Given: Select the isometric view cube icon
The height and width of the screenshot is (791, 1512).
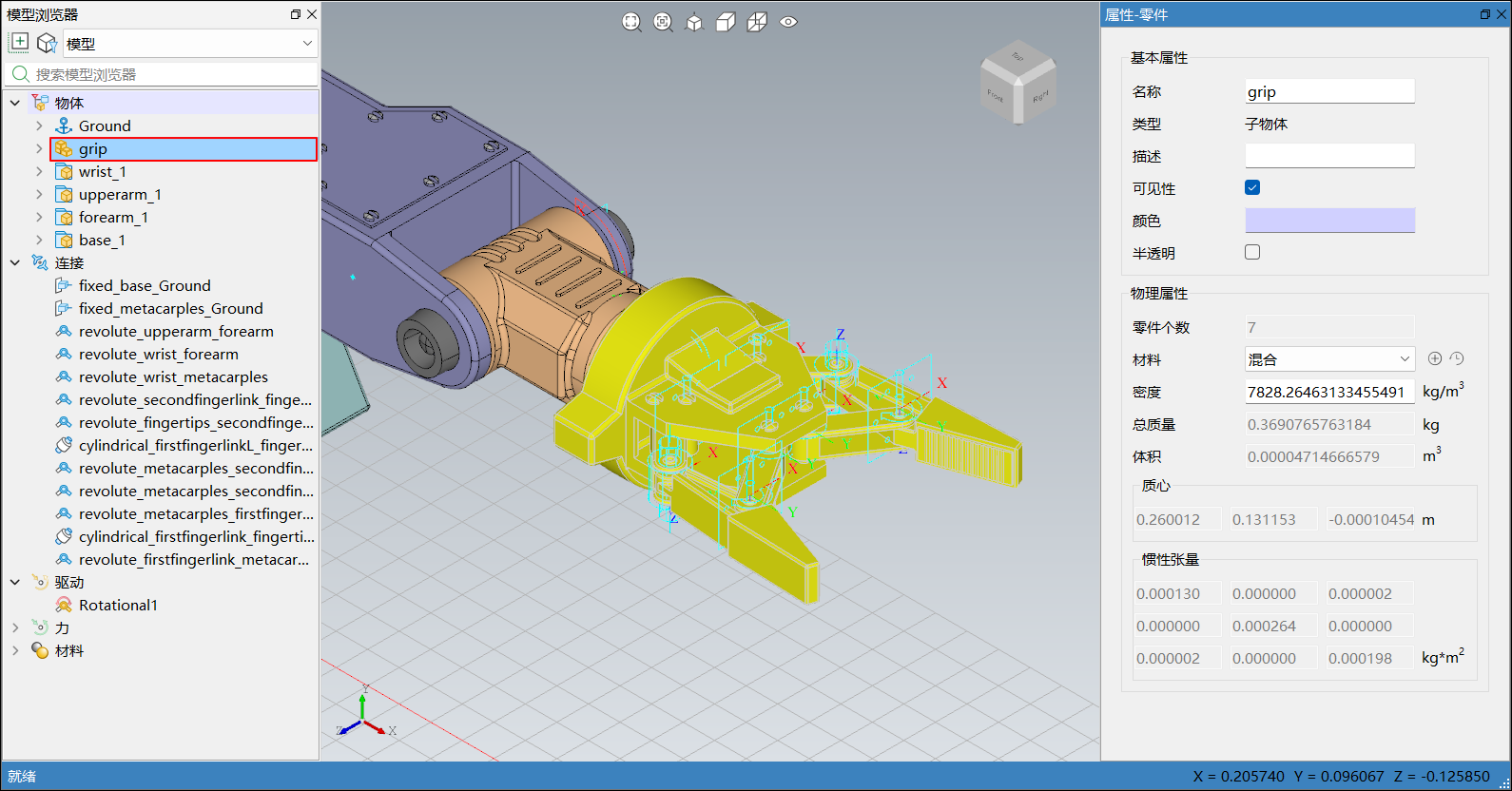Looking at the screenshot, I should coord(694,22).
